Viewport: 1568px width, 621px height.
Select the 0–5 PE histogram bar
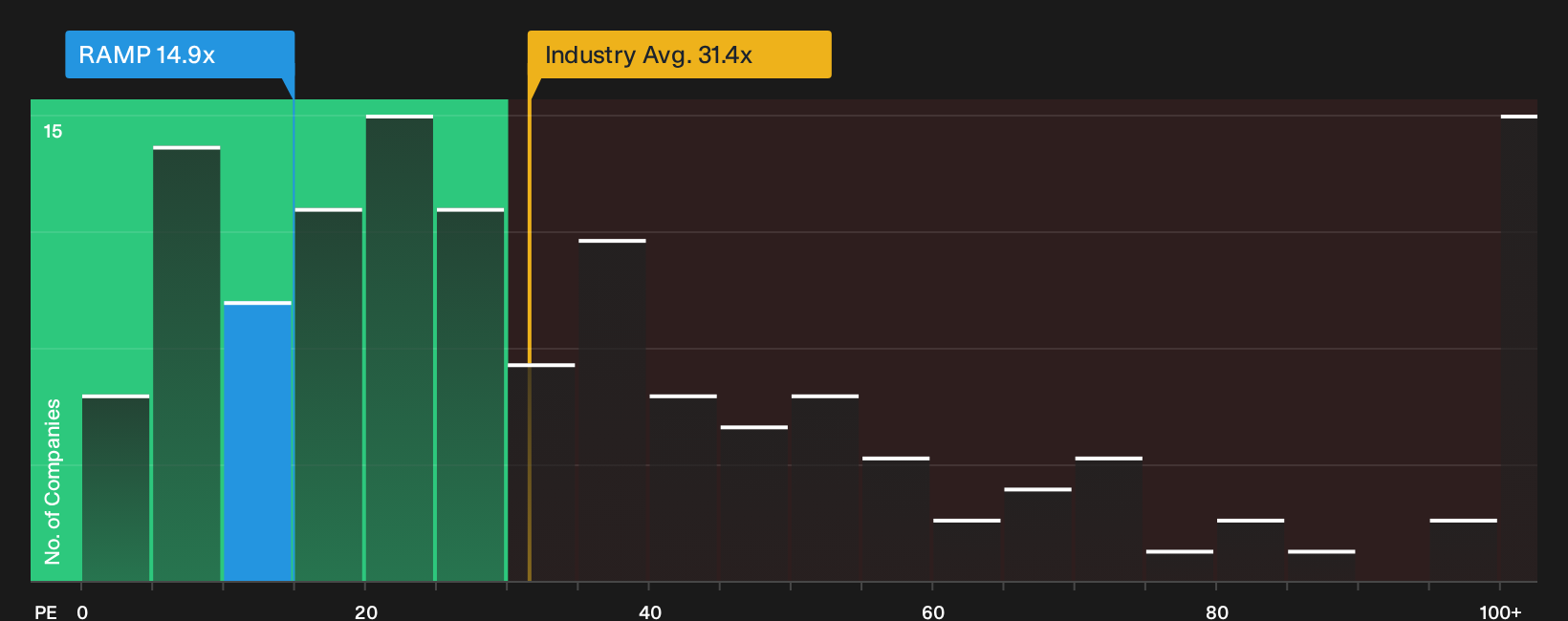pos(116,488)
